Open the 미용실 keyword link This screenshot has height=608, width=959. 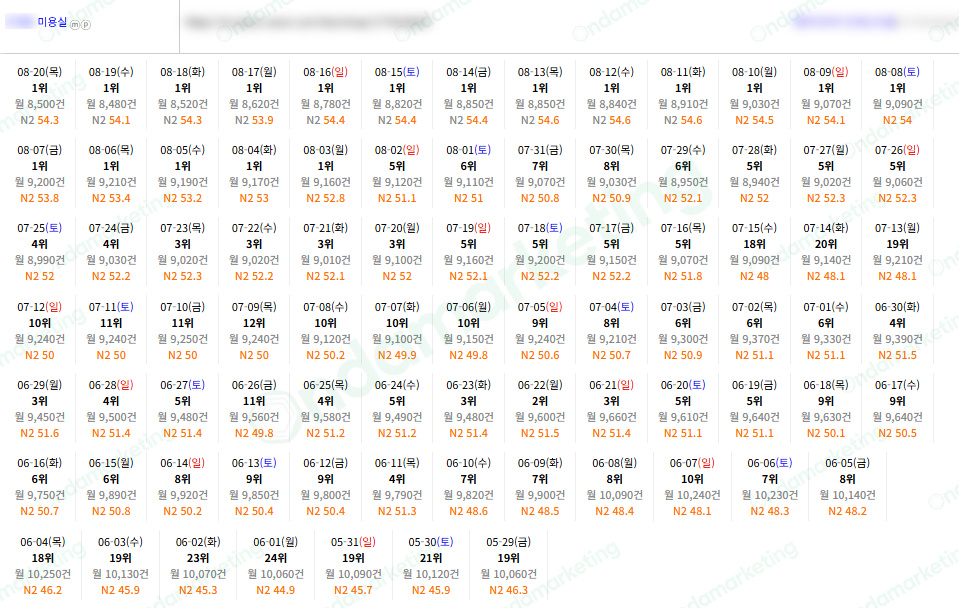(x=52, y=22)
